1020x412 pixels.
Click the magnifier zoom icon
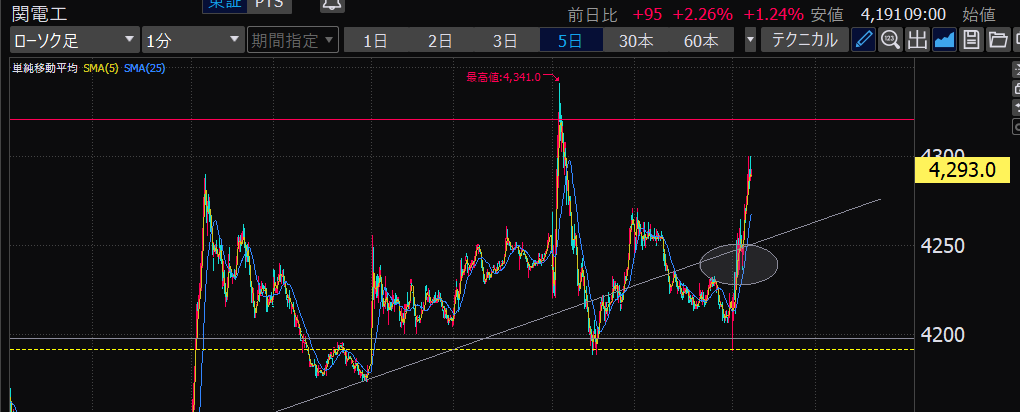point(890,41)
